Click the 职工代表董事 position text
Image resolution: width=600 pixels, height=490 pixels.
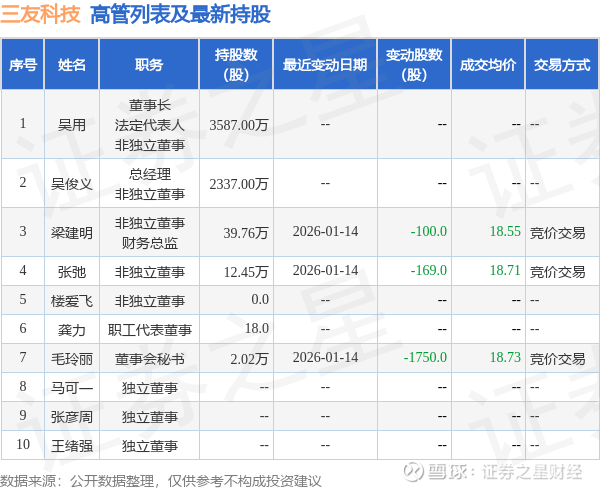(x=149, y=330)
